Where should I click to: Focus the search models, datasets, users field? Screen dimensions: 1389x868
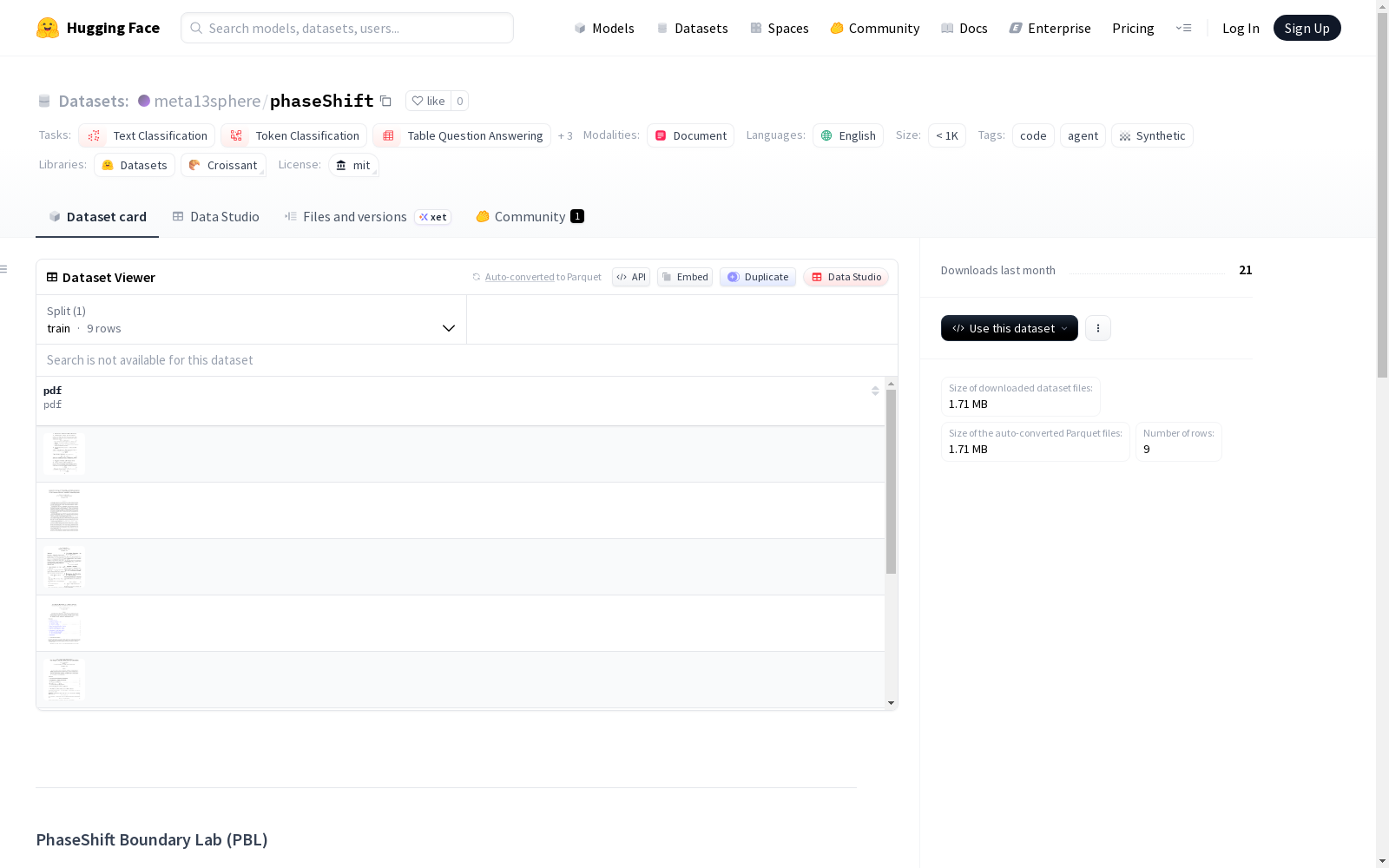[x=347, y=28]
